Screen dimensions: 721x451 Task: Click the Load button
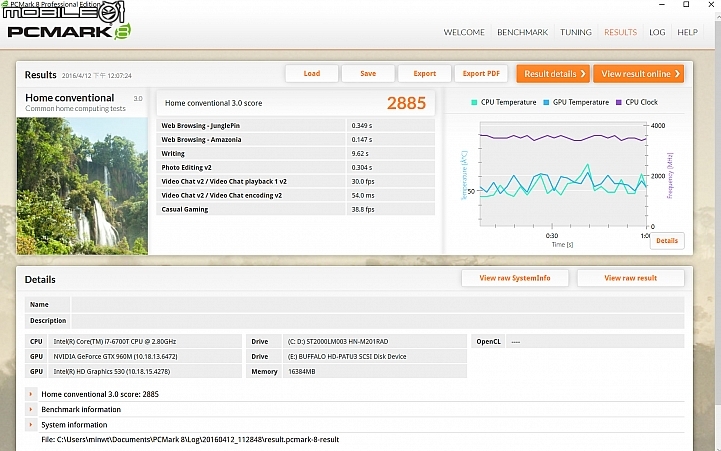point(312,74)
